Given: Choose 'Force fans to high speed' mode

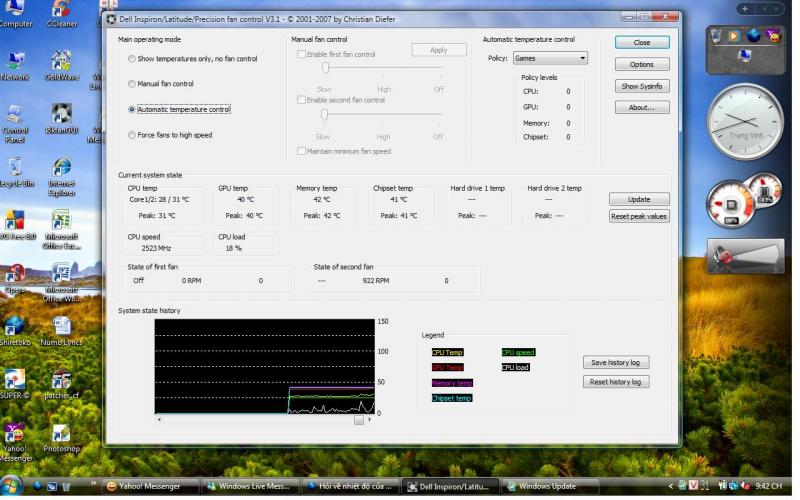Looking at the screenshot, I should pos(132,135).
